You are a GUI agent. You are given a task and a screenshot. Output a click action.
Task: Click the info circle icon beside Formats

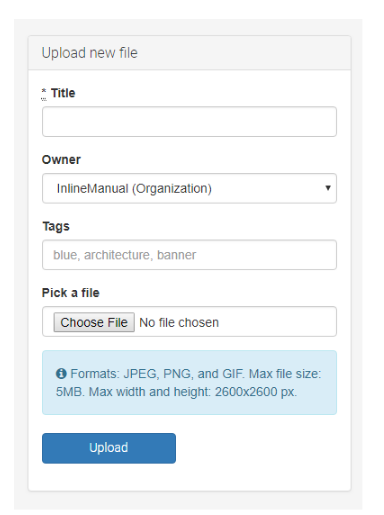tap(61, 373)
